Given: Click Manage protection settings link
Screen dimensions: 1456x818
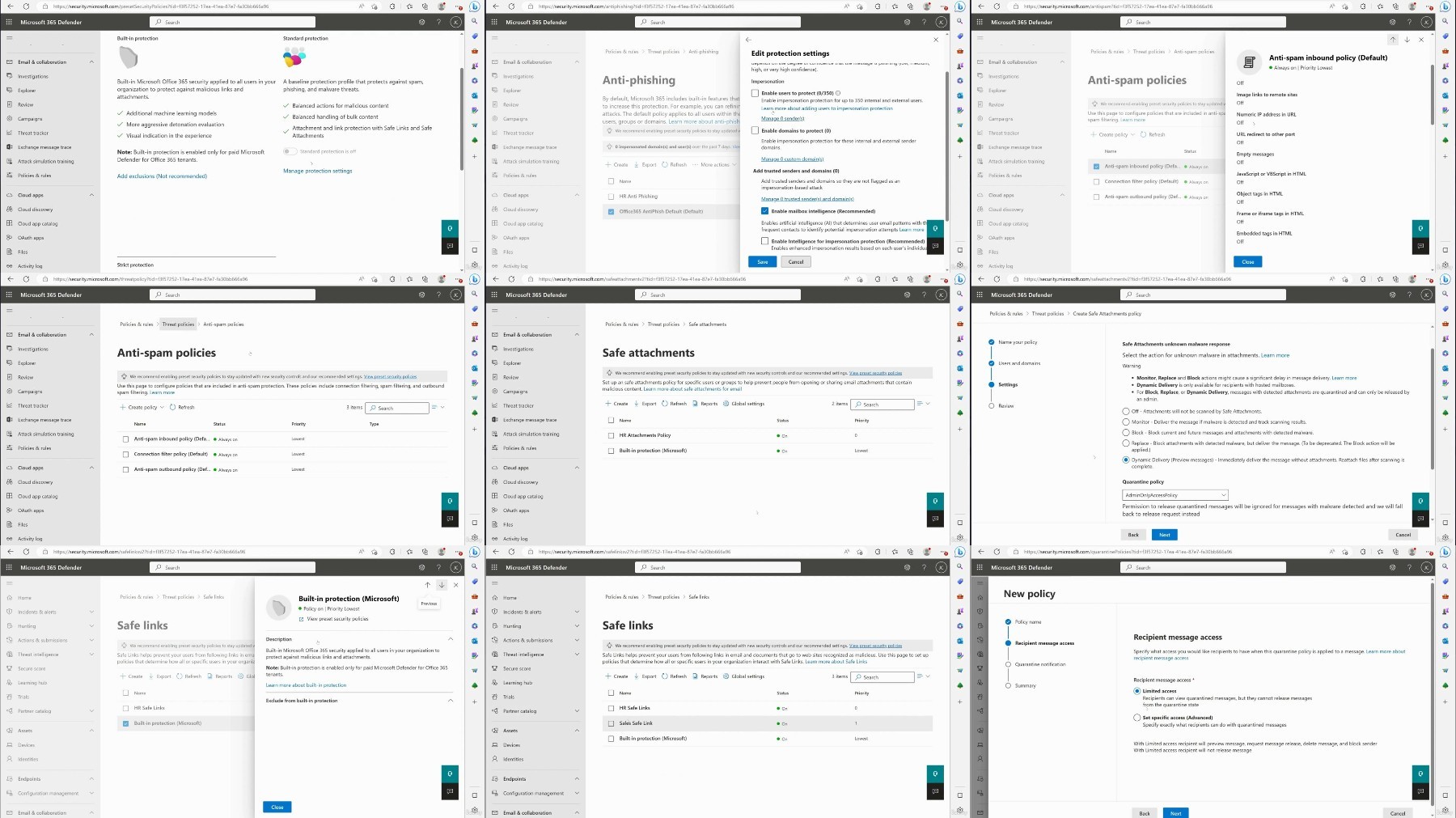Looking at the screenshot, I should click(317, 171).
